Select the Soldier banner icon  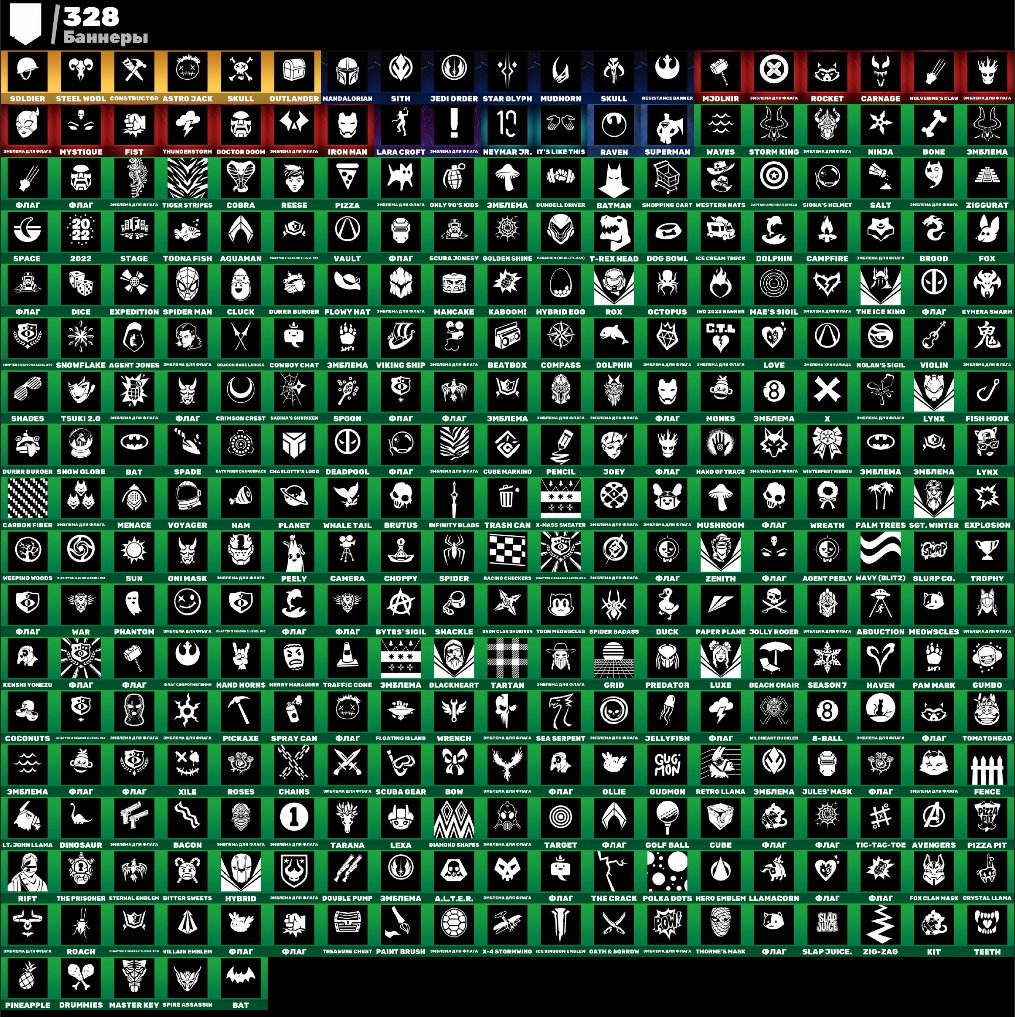[28, 72]
